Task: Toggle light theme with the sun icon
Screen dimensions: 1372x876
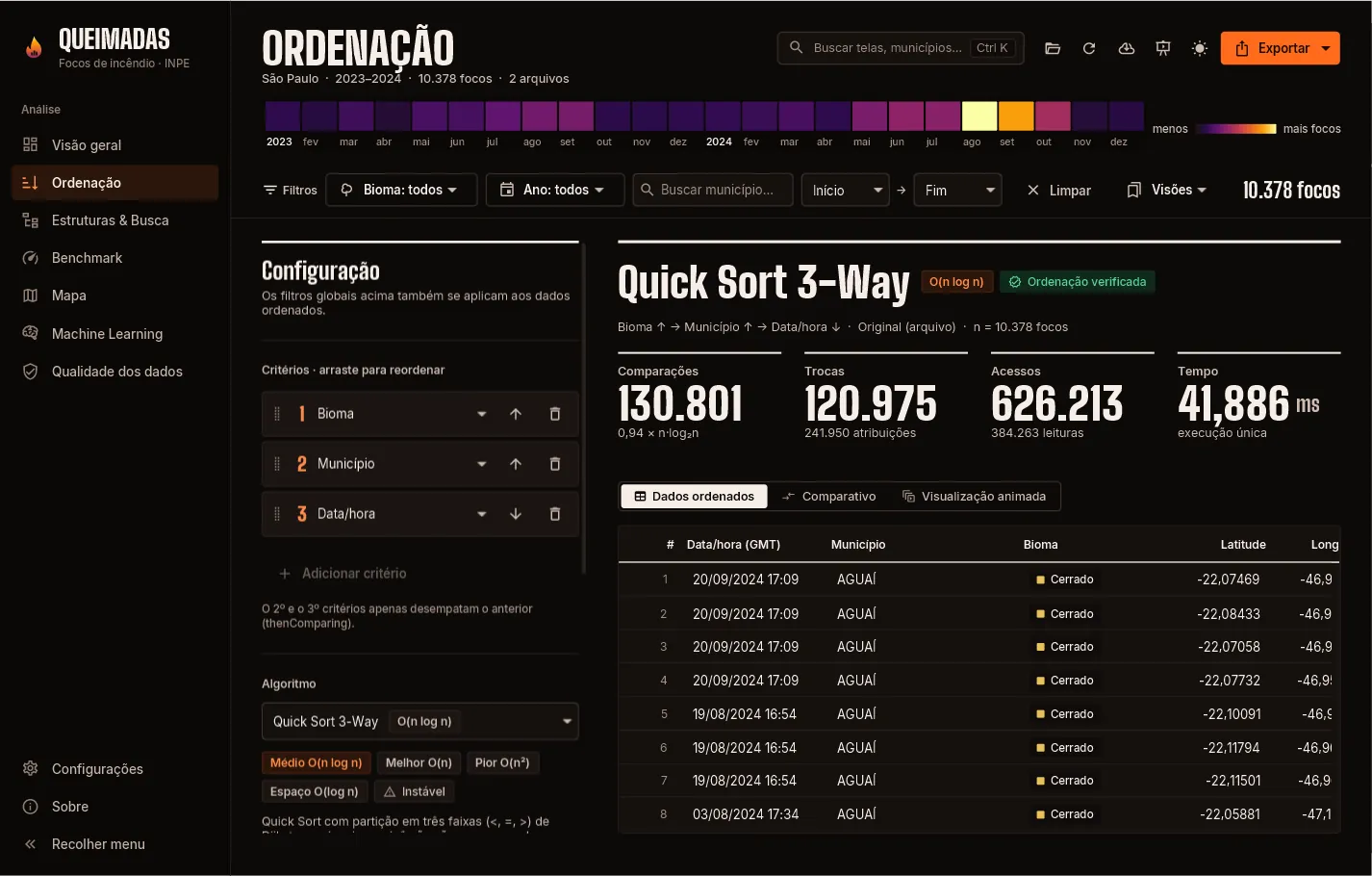Action: [x=1200, y=48]
